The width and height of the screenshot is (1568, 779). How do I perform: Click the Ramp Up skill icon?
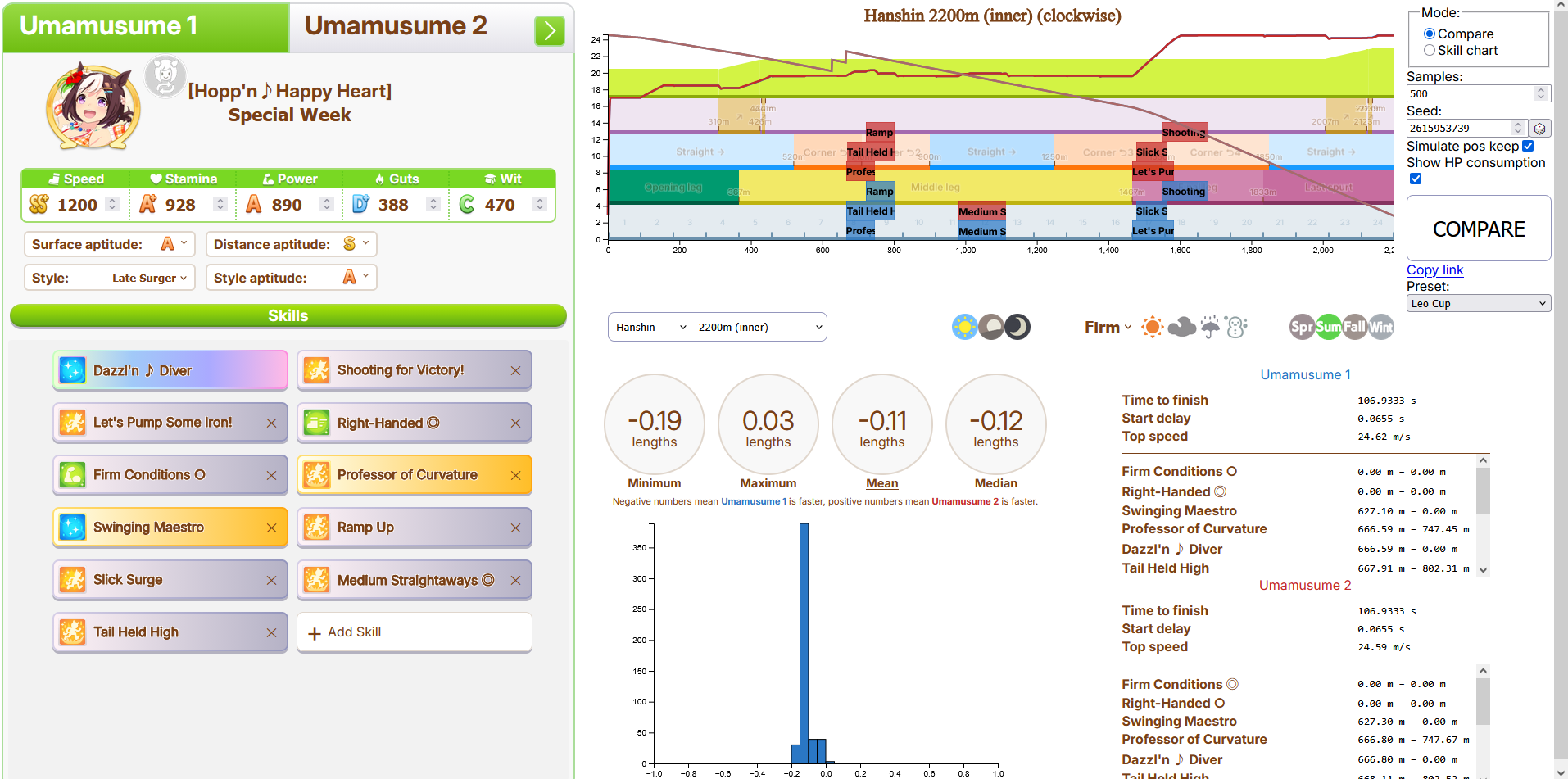pyautogui.click(x=316, y=528)
